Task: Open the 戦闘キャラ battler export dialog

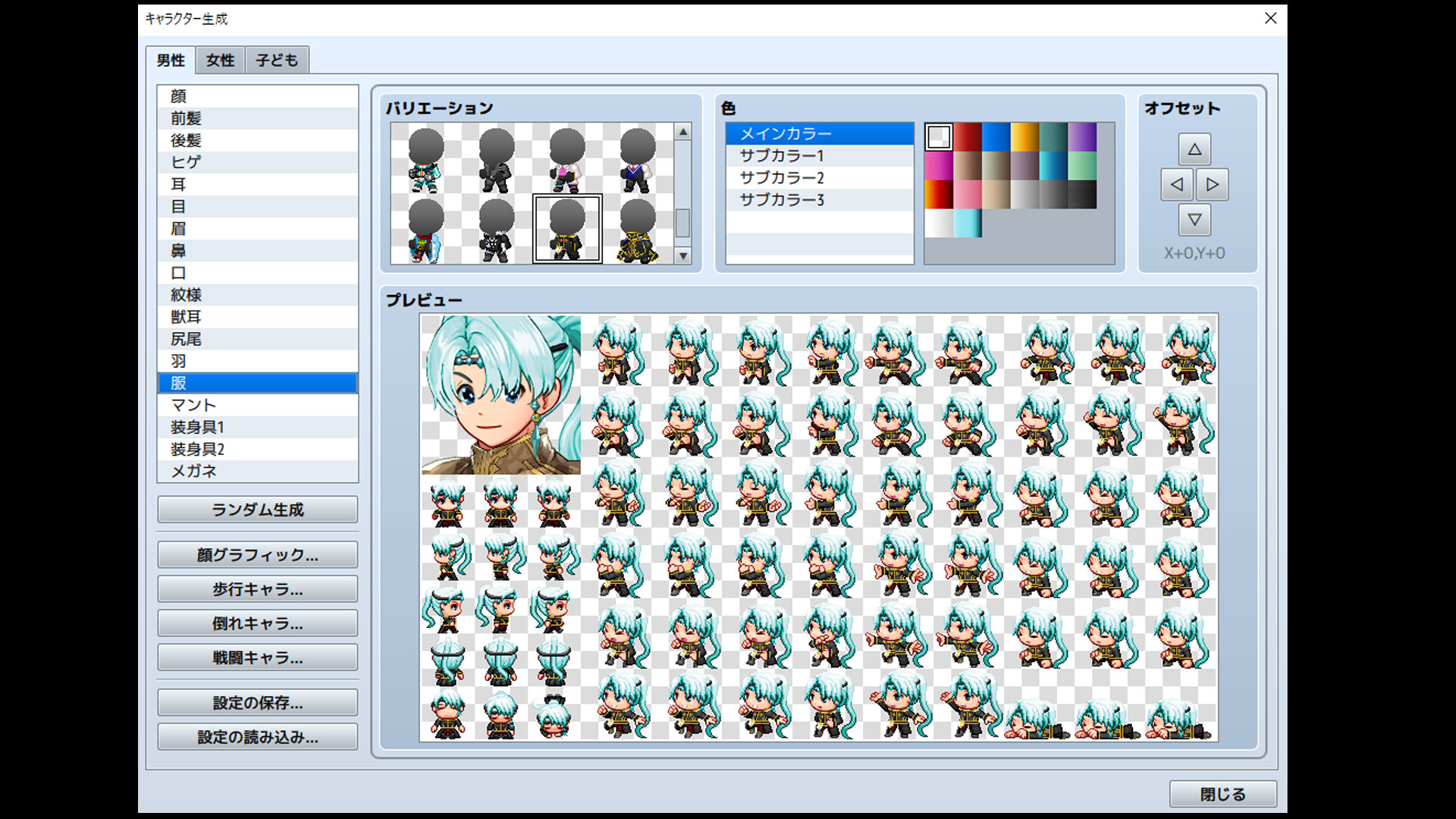Action: click(257, 657)
